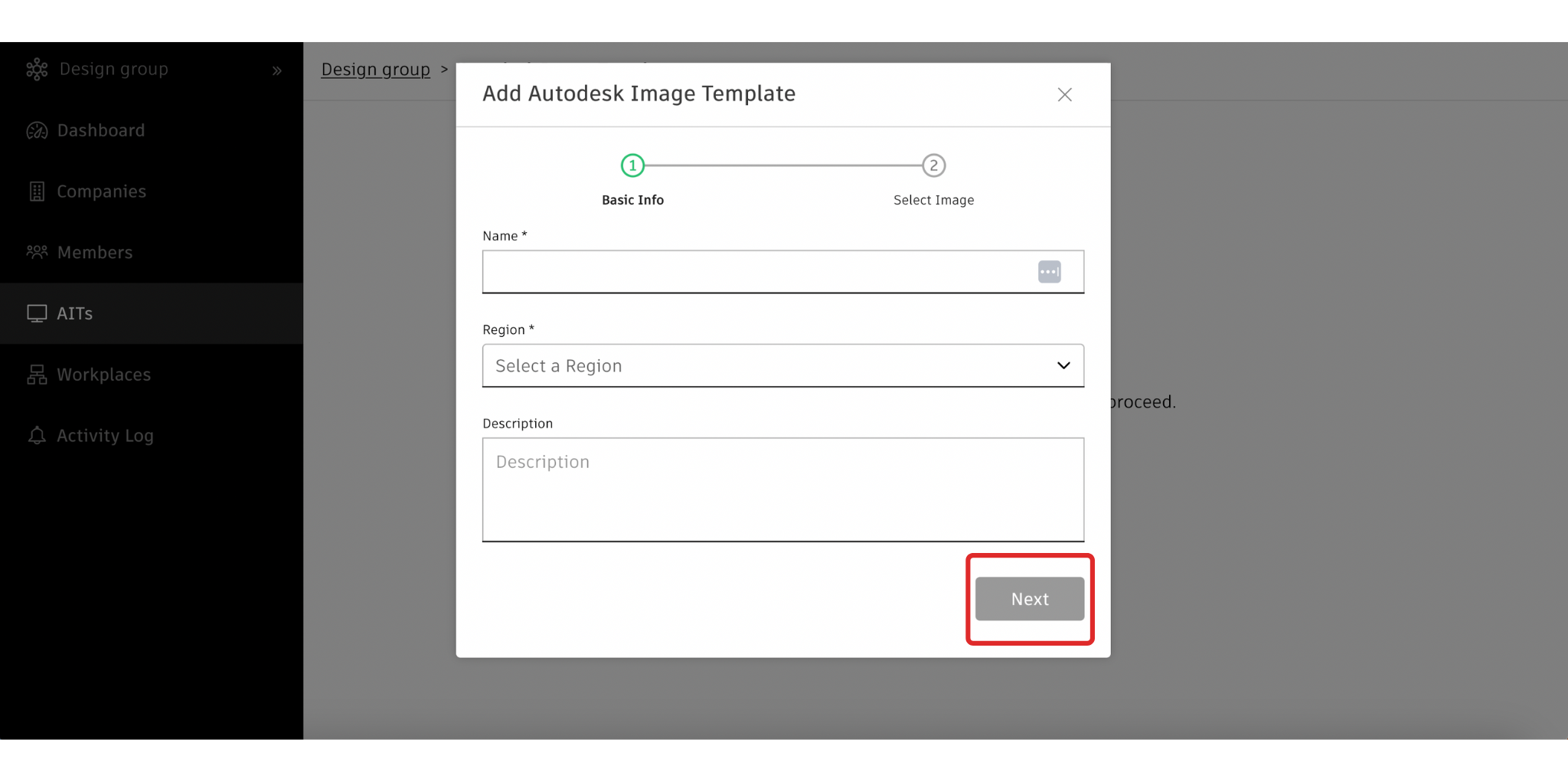Click the Companies building icon
The height and width of the screenshot is (782, 1568).
(37, 191)
